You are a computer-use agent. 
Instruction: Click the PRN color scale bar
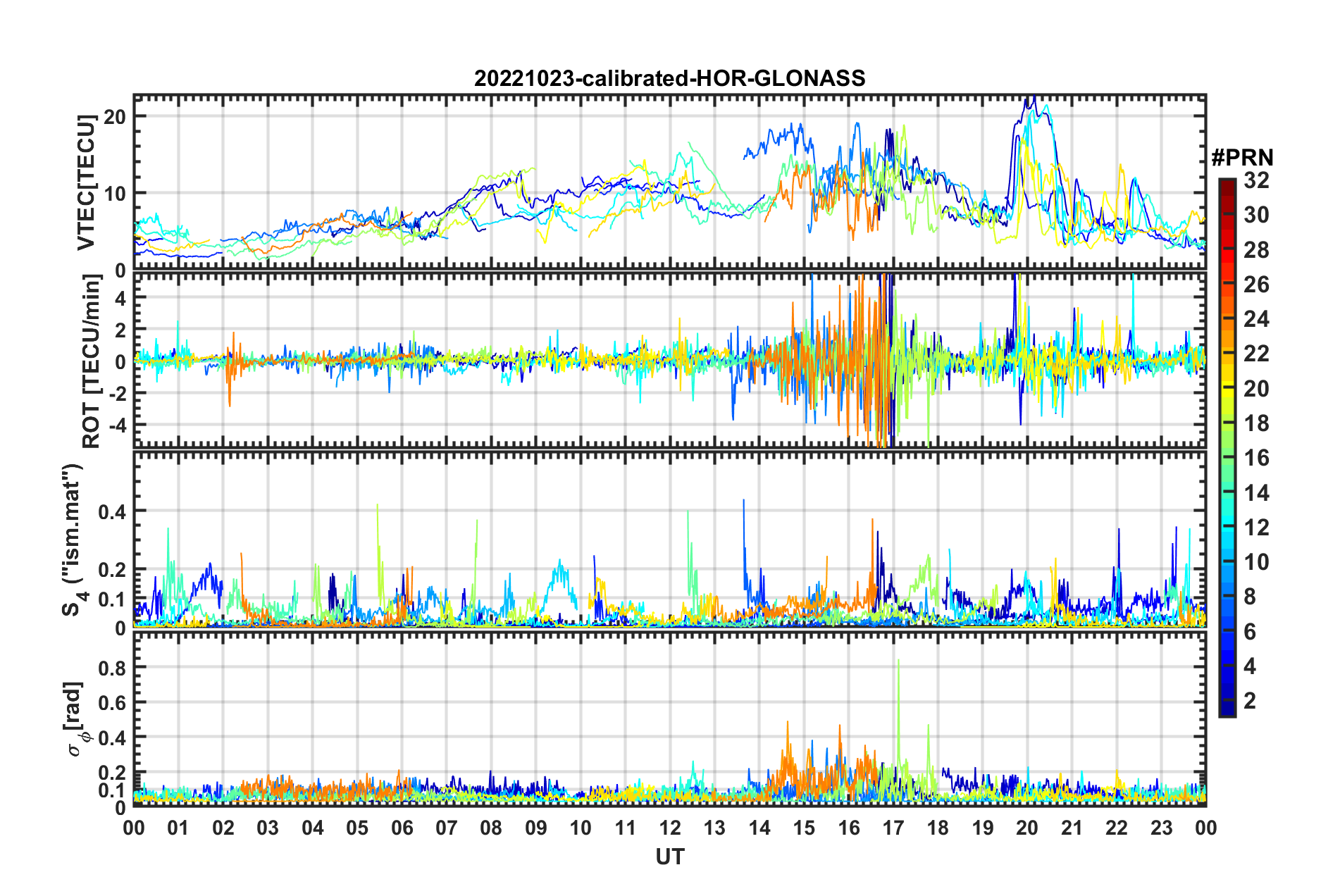[1227, 447]
